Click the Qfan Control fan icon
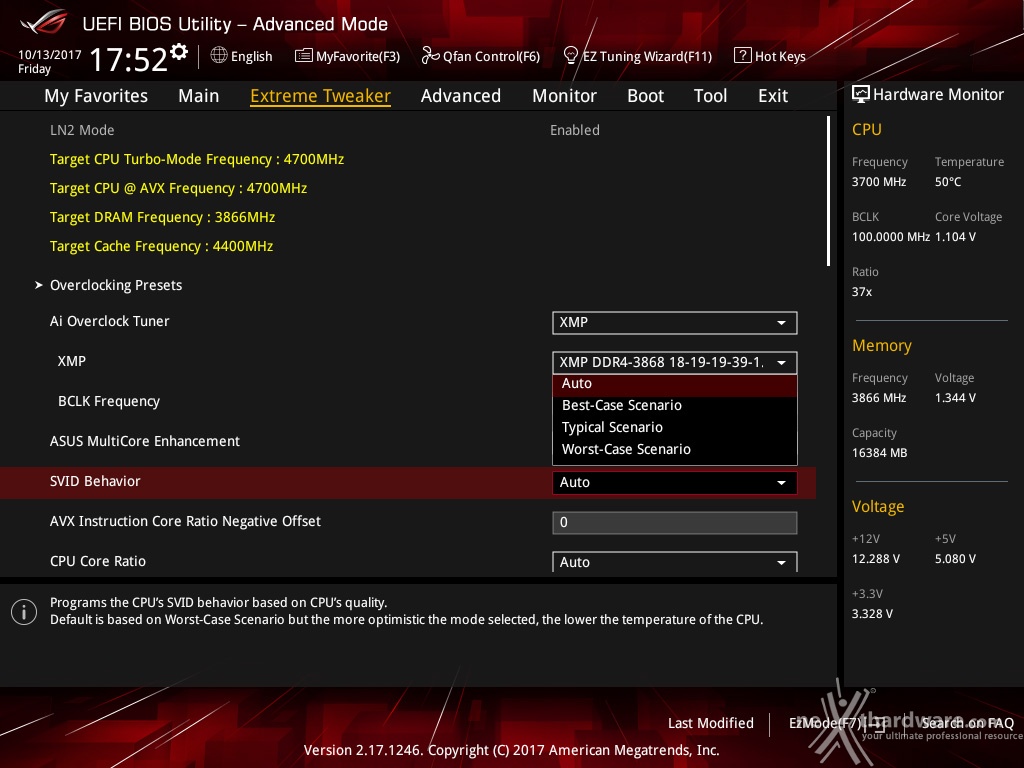Image resolution: width=1024 pixels, height=768 pixels. coord(430,56)
